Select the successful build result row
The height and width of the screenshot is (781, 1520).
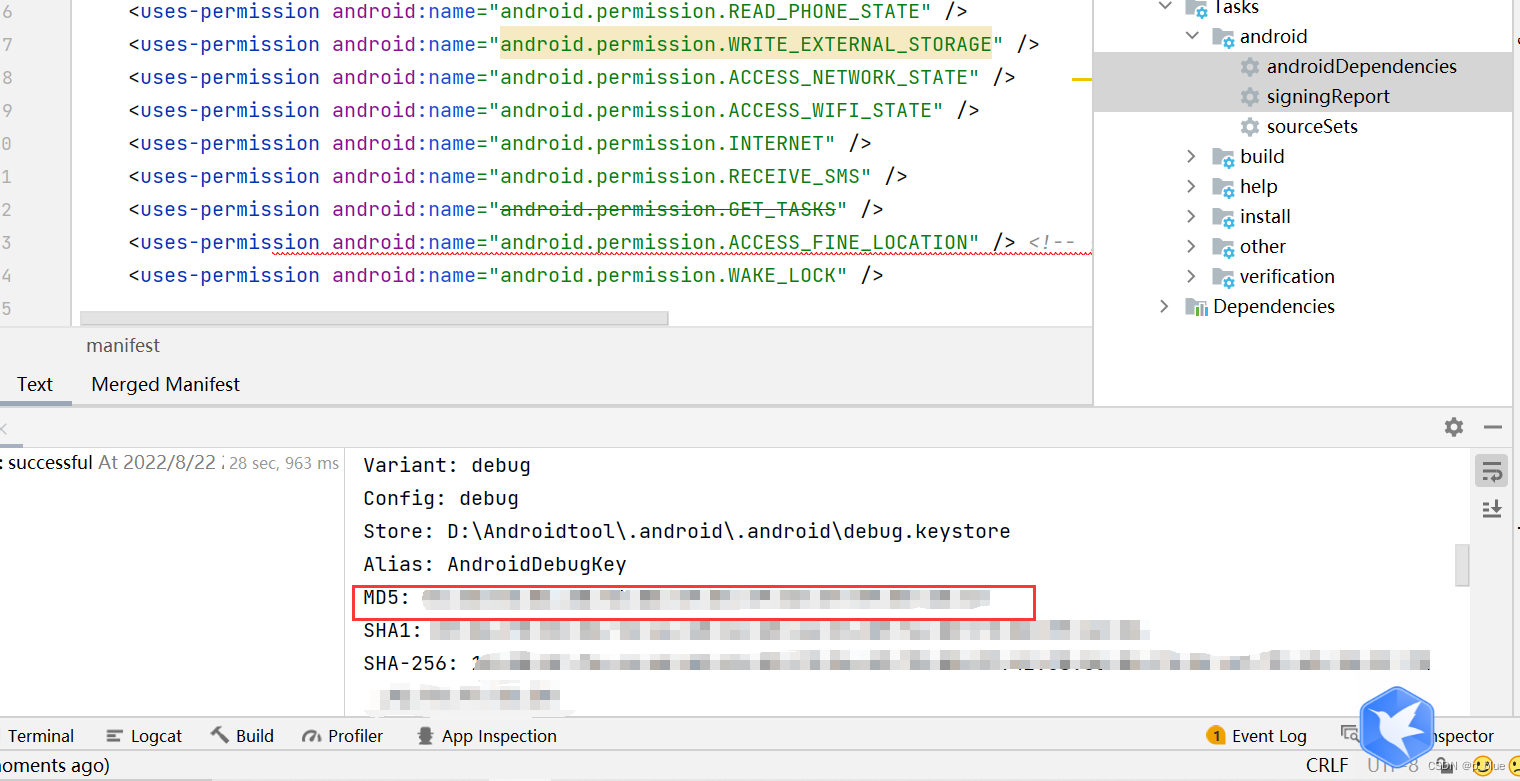point(172,463)
